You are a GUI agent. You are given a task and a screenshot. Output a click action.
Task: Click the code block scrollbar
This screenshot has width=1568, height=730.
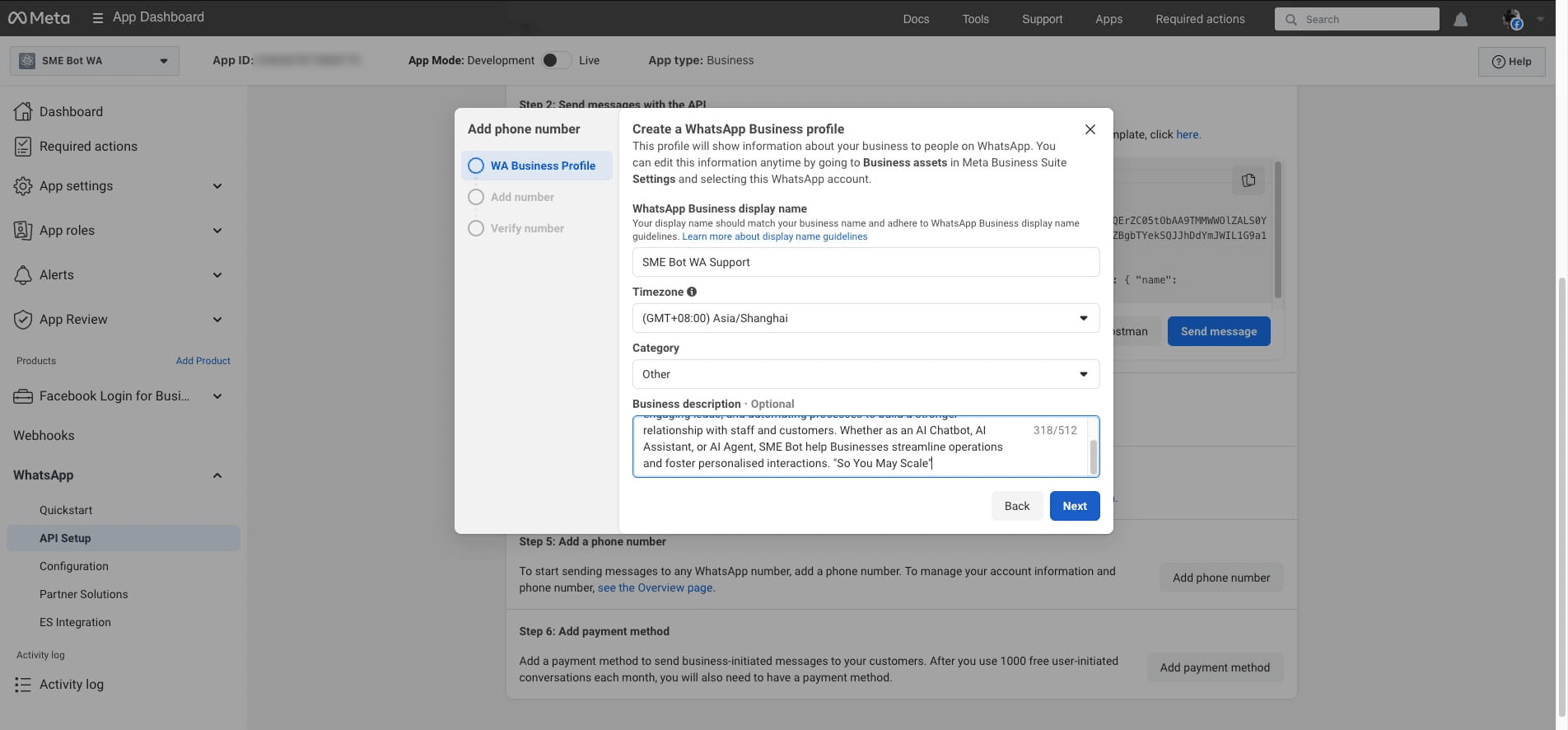[x=1278, y=229]
